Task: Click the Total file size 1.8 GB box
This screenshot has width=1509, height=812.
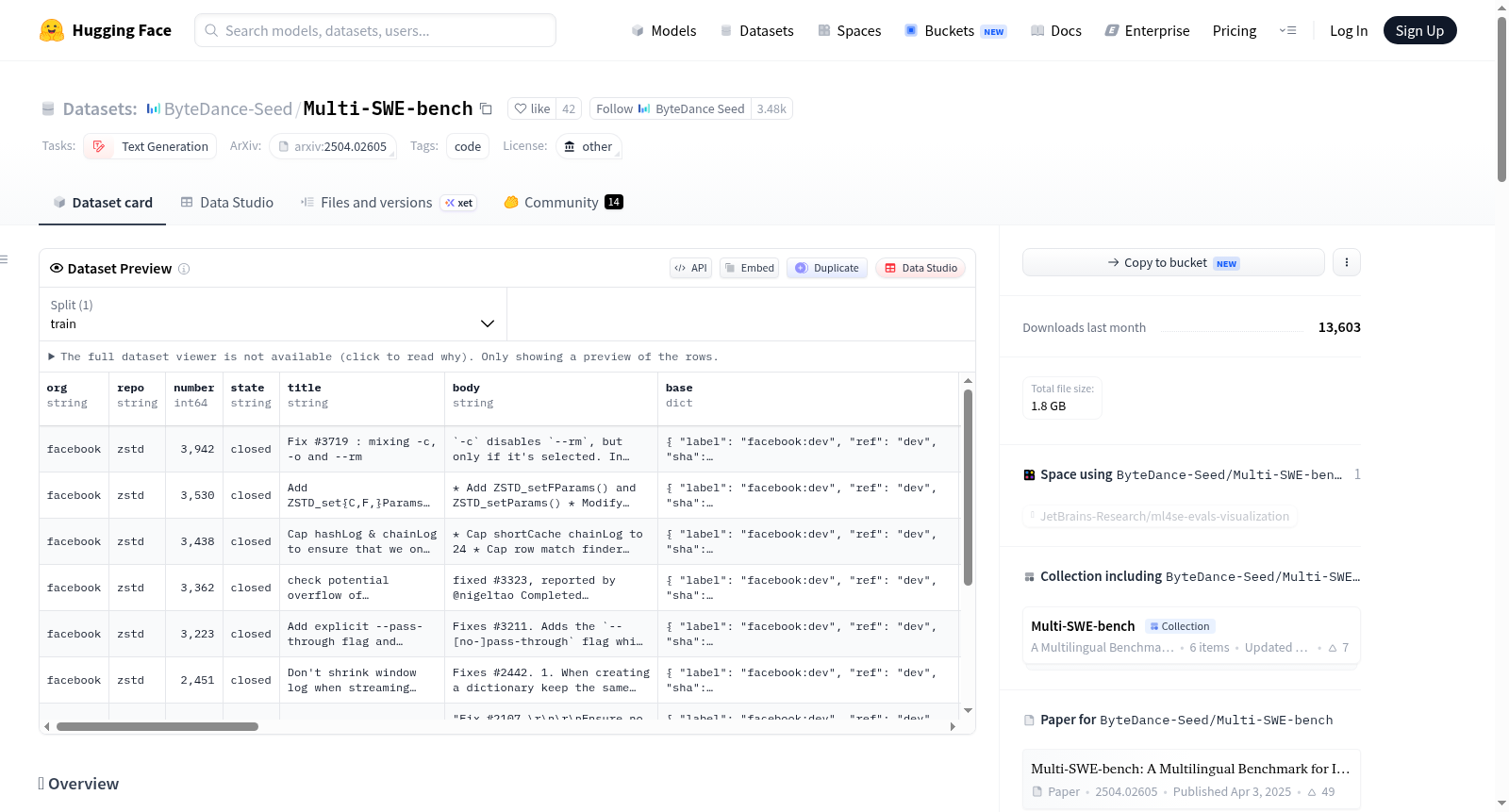Action: pyautogui.click(x=1062, y=398)
